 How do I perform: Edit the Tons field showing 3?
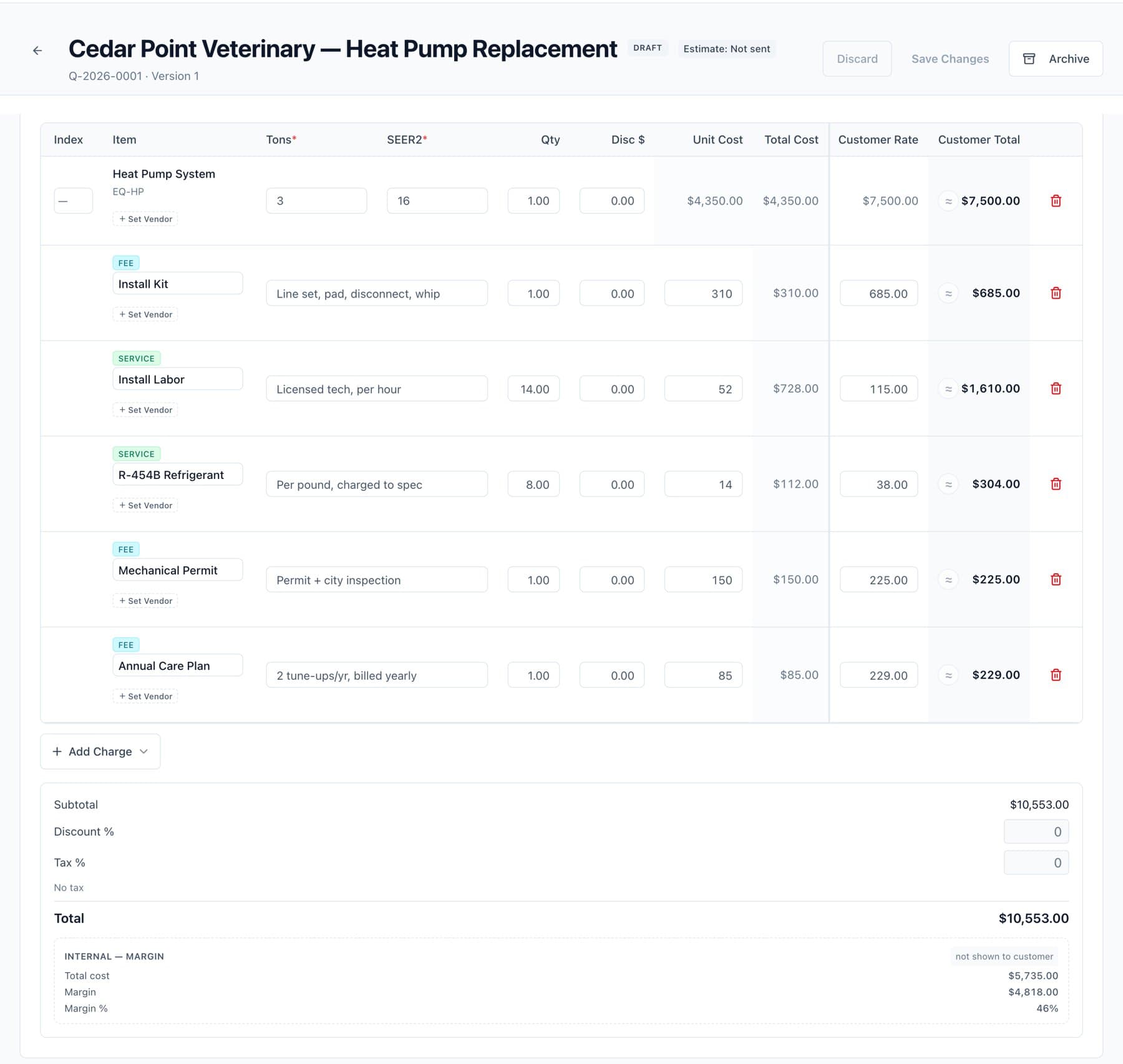316,201
